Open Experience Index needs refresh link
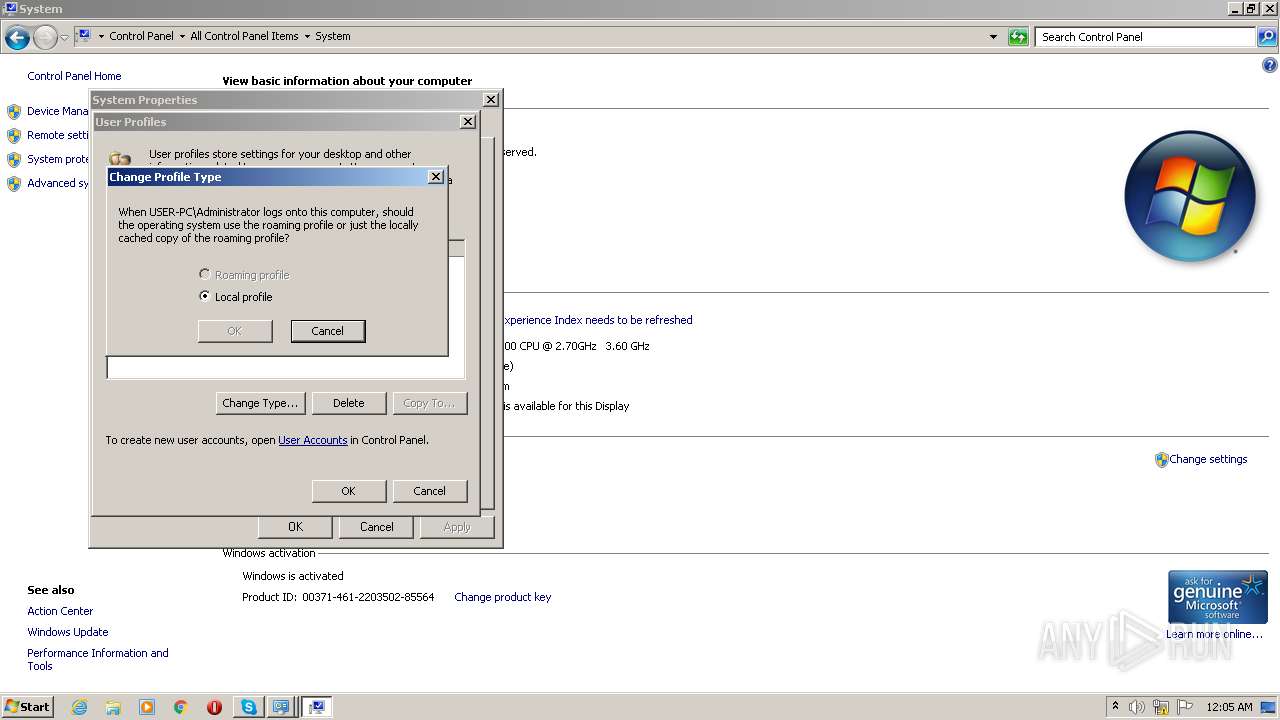1280x720 pixels. [x=597, y=320]
